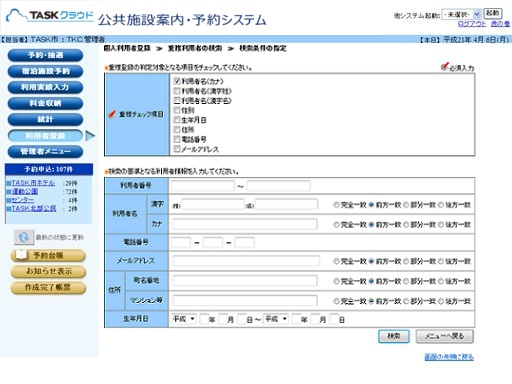
Task: Check the 利用者名(漢字姓) checkbox
Action: pyautogui.click(x=177, y=91)
